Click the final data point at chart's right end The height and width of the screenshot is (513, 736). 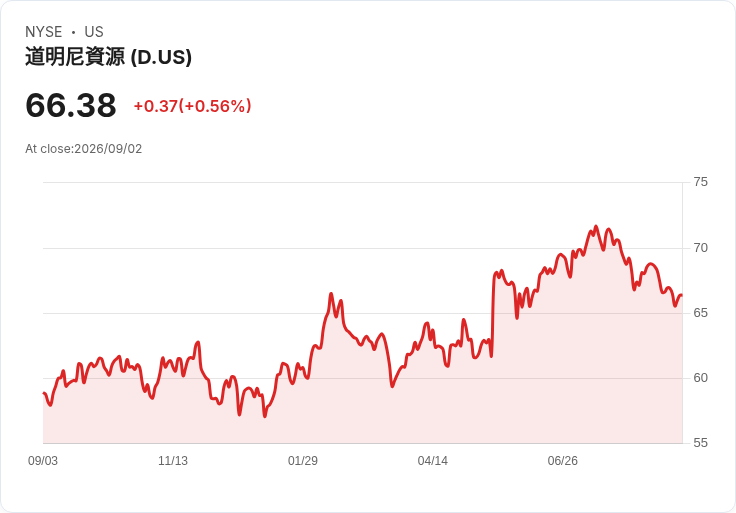(x=682, y=295)
